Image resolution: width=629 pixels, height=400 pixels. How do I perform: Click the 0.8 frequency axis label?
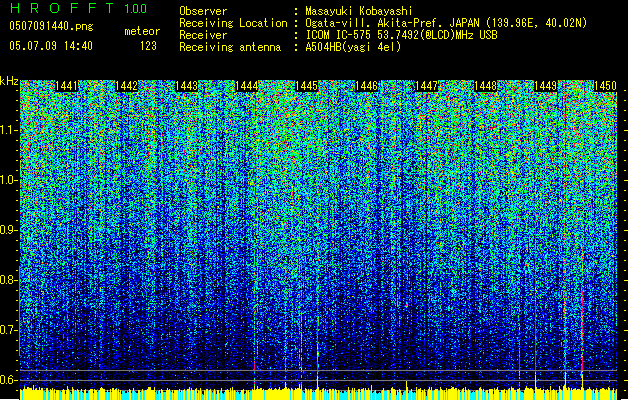tap(9, 280)
